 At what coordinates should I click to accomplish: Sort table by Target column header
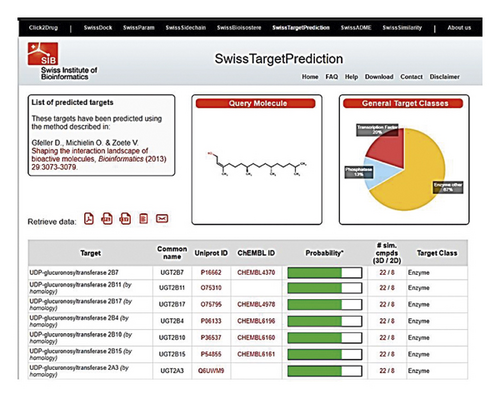click(90, 253)
